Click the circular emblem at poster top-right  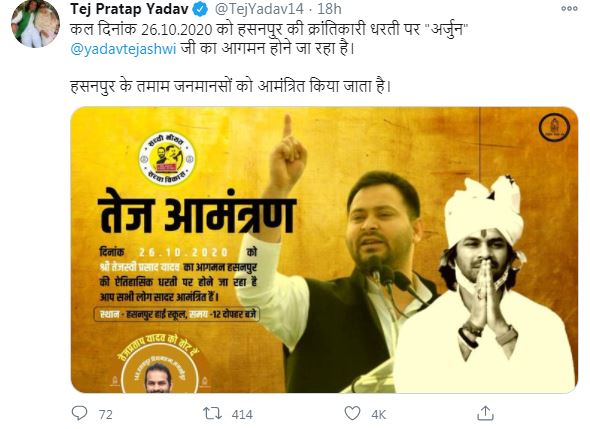[x=554, y=128]
